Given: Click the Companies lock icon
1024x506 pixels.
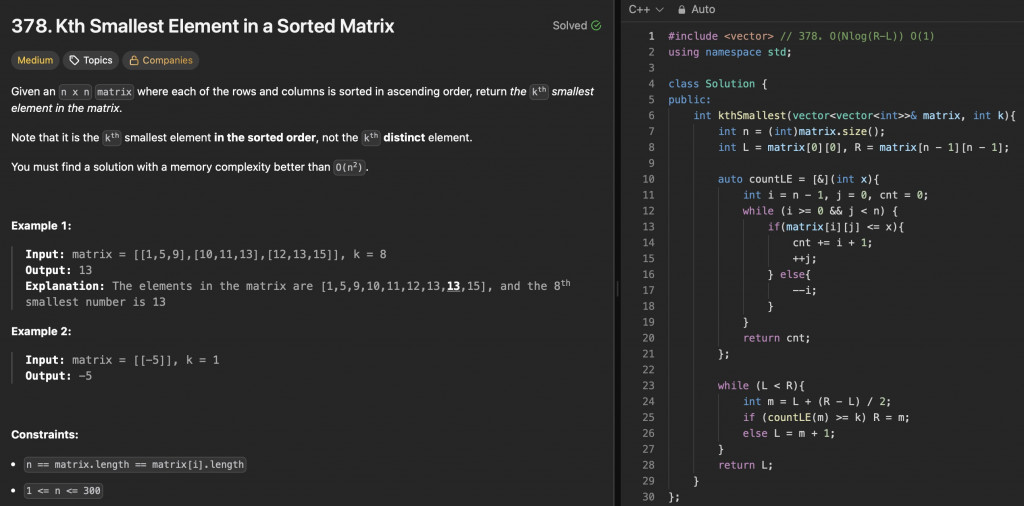Looking at the screenshot, I should 133,61.
